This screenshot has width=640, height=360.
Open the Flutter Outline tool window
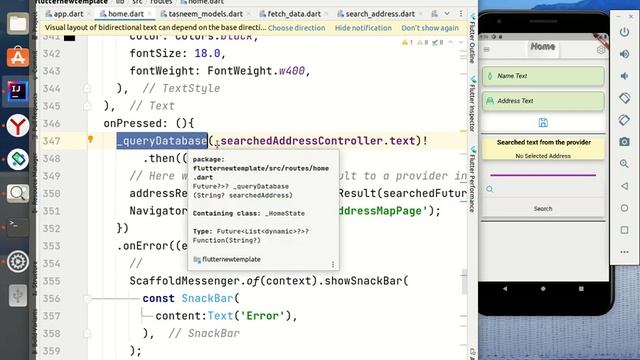tap(472, 38)
